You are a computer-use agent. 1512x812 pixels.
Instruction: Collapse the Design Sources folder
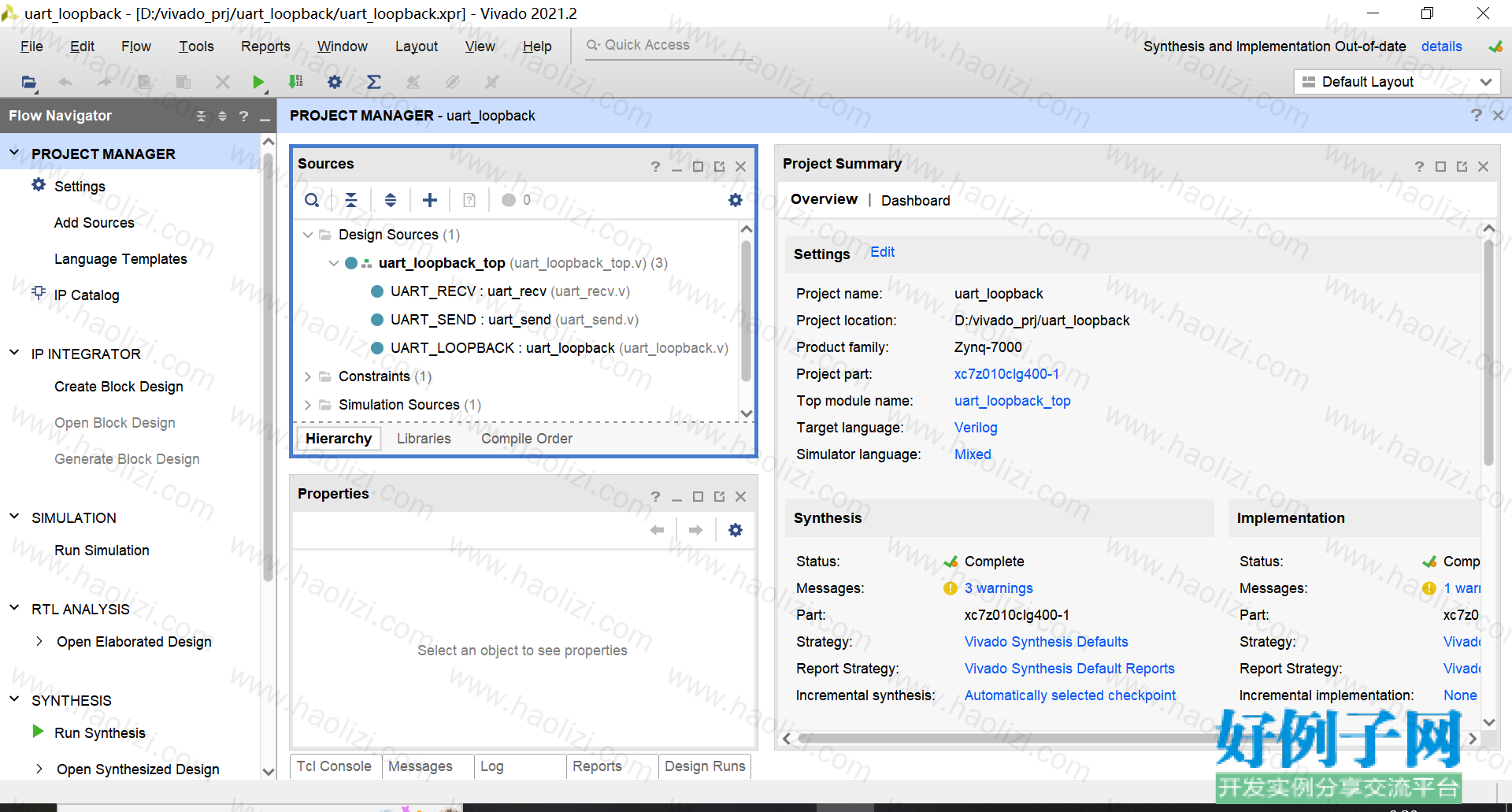[308, 235]
